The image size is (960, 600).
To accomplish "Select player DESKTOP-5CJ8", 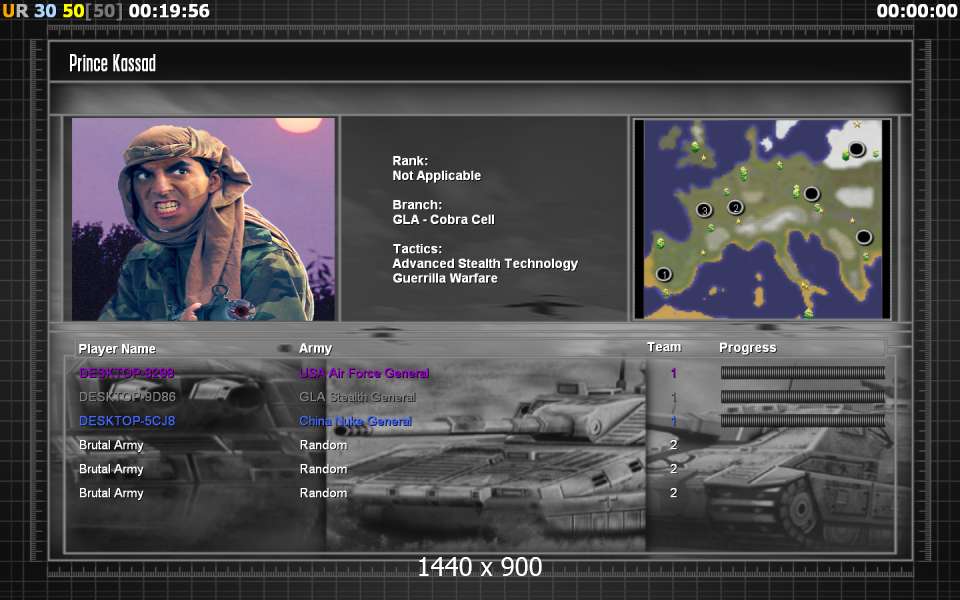I will pos(127,421).
